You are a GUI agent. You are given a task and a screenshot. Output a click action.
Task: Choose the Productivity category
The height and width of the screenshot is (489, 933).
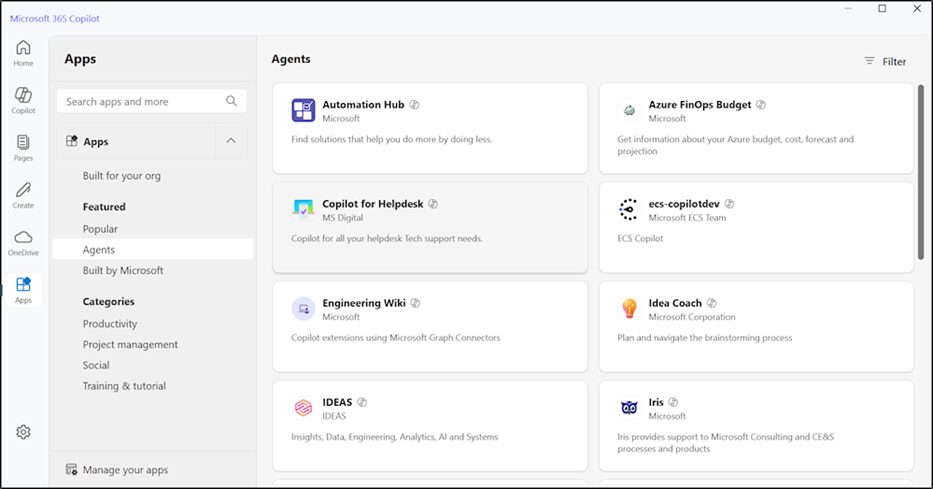coord(110,324)
